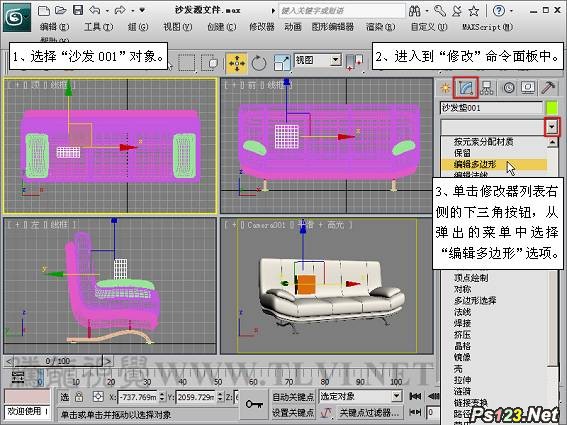
Task: Click the communication center satellite icon
Action: (x=457, y=11)
